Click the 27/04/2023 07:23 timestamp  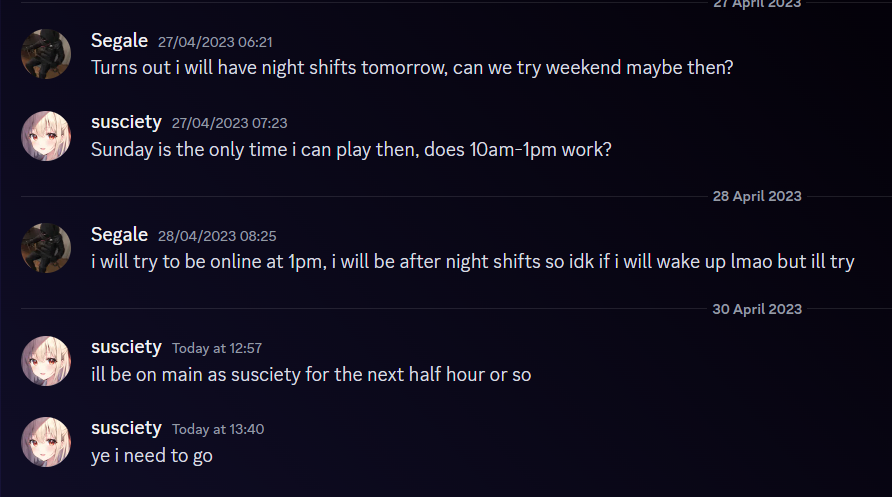click(x=229, y=123)
